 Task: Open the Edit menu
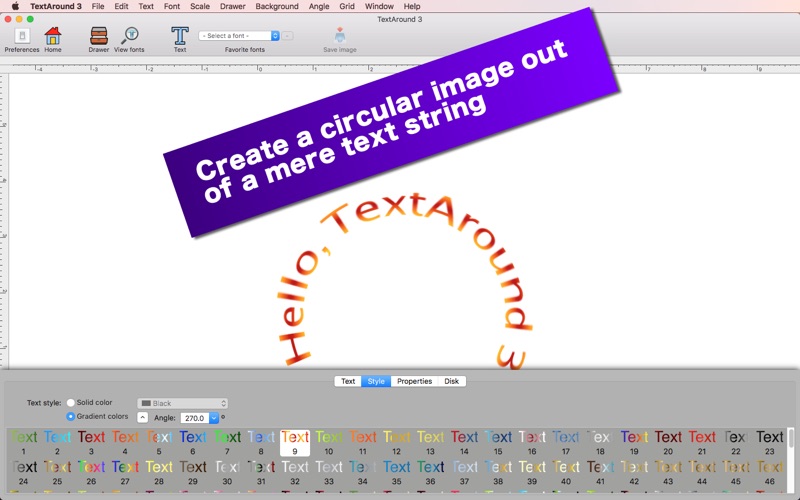(121, 6)
